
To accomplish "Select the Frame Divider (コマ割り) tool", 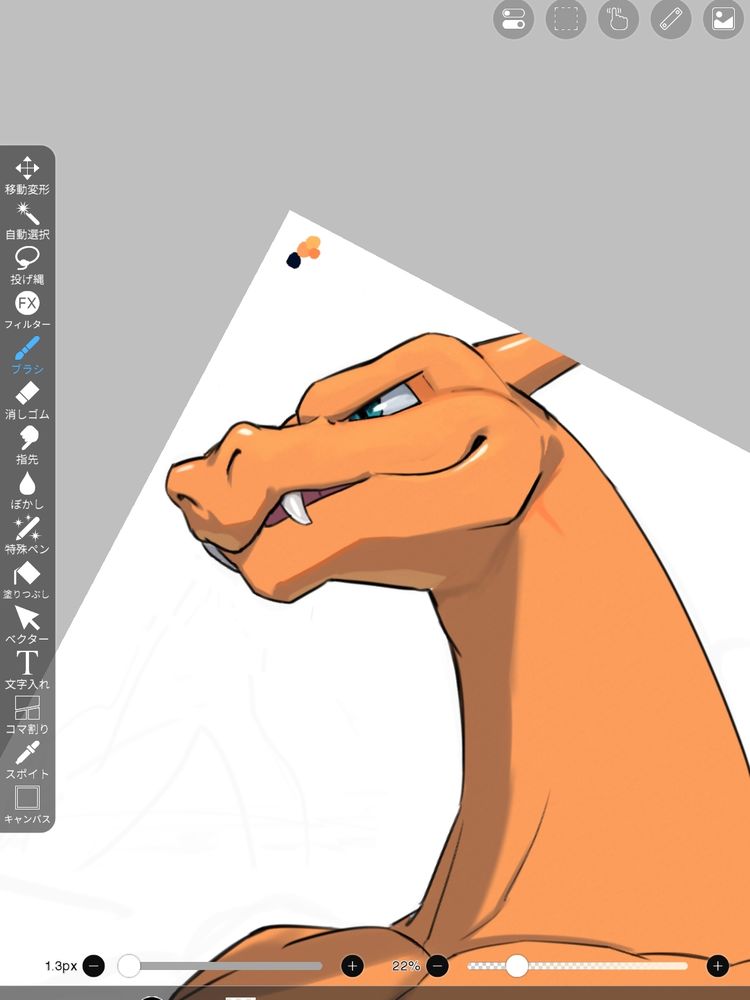I will click(x=27, y=716).
